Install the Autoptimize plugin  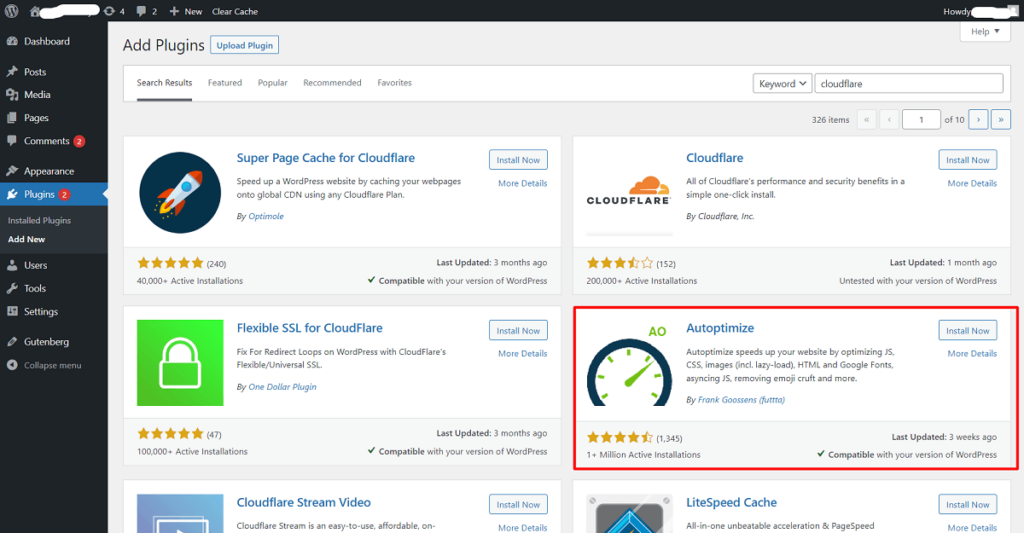point(967,331)
